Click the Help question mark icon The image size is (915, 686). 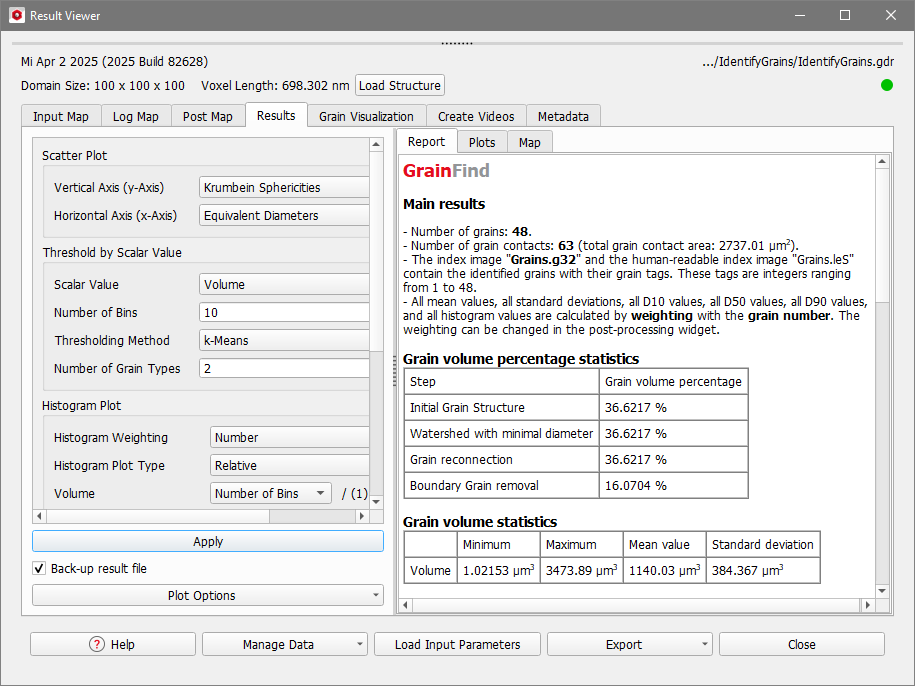coord(96,644)
